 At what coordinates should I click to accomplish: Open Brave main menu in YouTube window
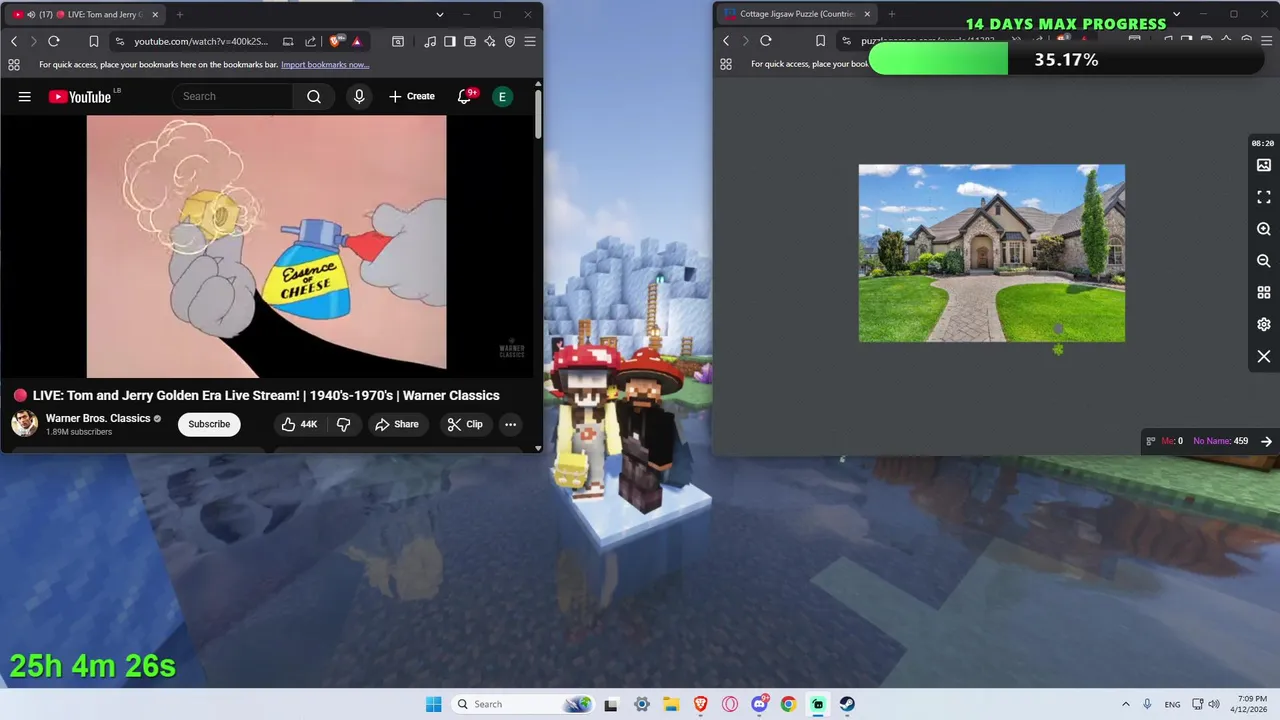click(x=530, y=41)
